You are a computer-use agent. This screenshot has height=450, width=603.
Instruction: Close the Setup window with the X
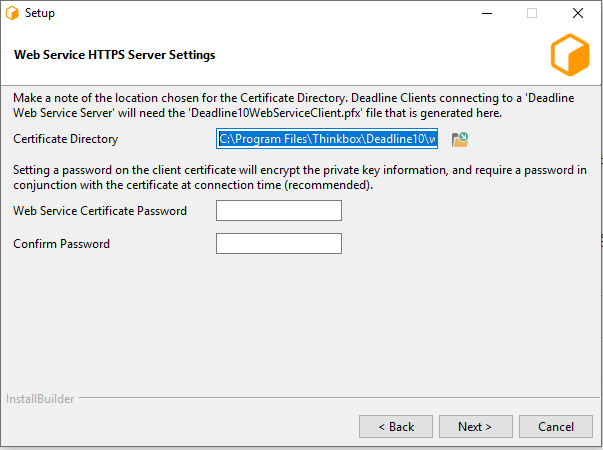coord(578,14)
